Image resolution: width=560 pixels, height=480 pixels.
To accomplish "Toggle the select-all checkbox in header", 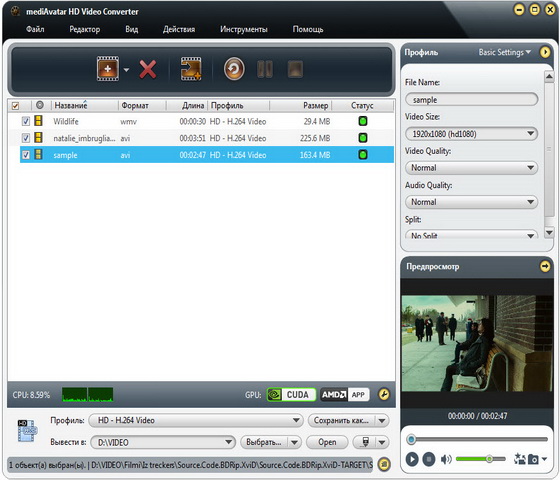I will 15,106.
